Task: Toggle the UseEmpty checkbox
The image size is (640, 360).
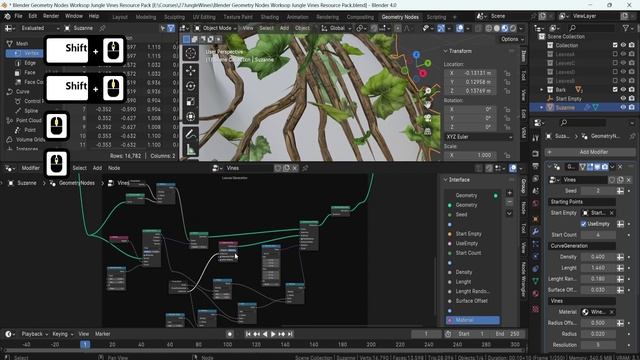Action: click(x=584, y=224)
